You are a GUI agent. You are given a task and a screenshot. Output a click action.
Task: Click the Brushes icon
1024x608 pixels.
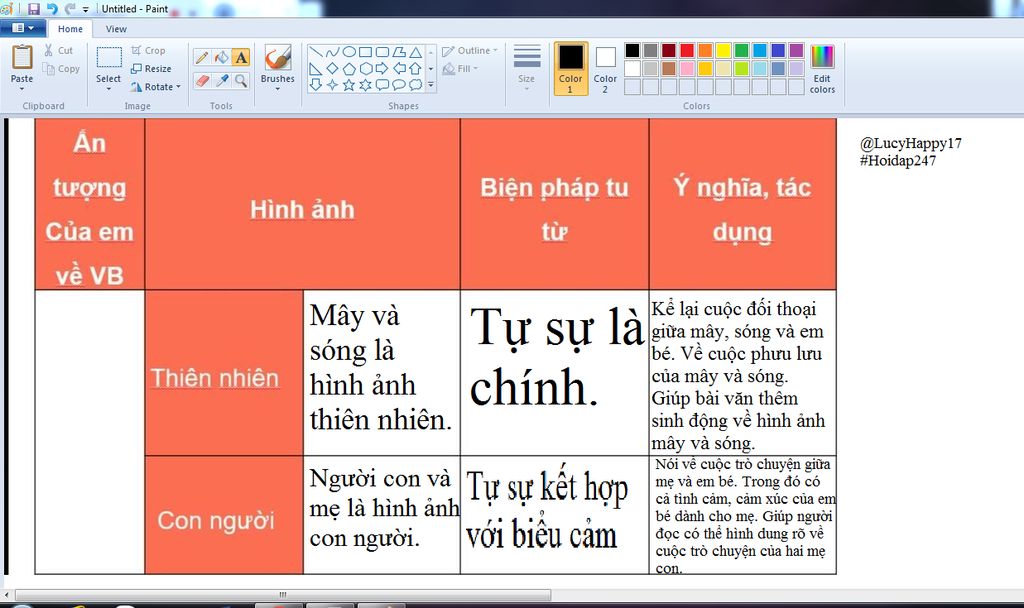(278, 57)
